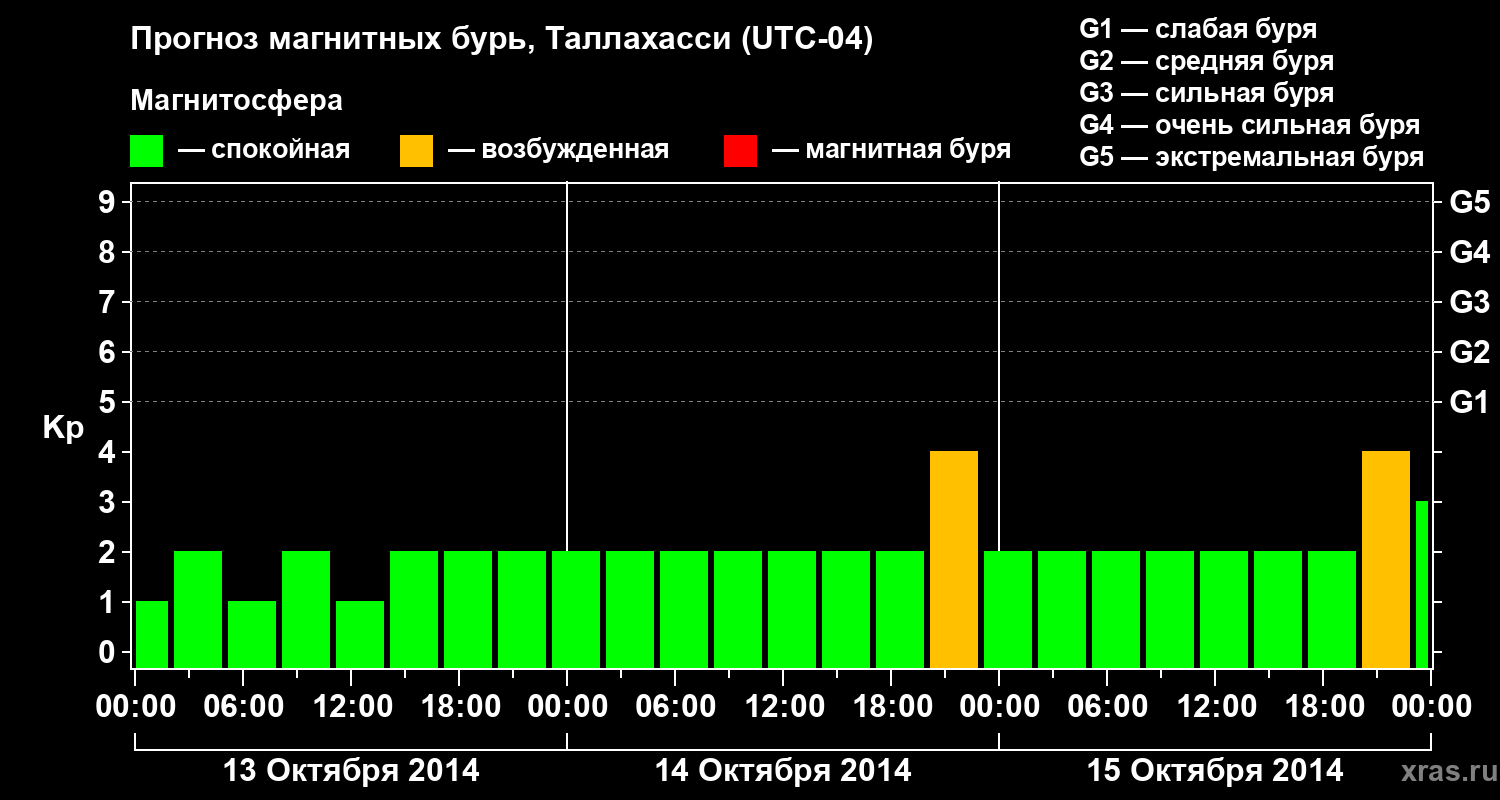Image resolution: width=1500 pixels, height=800 pixels.
Task: Click the narrow green Kp 3 bar ending 15 October
Action: (x=1422, y=585)
